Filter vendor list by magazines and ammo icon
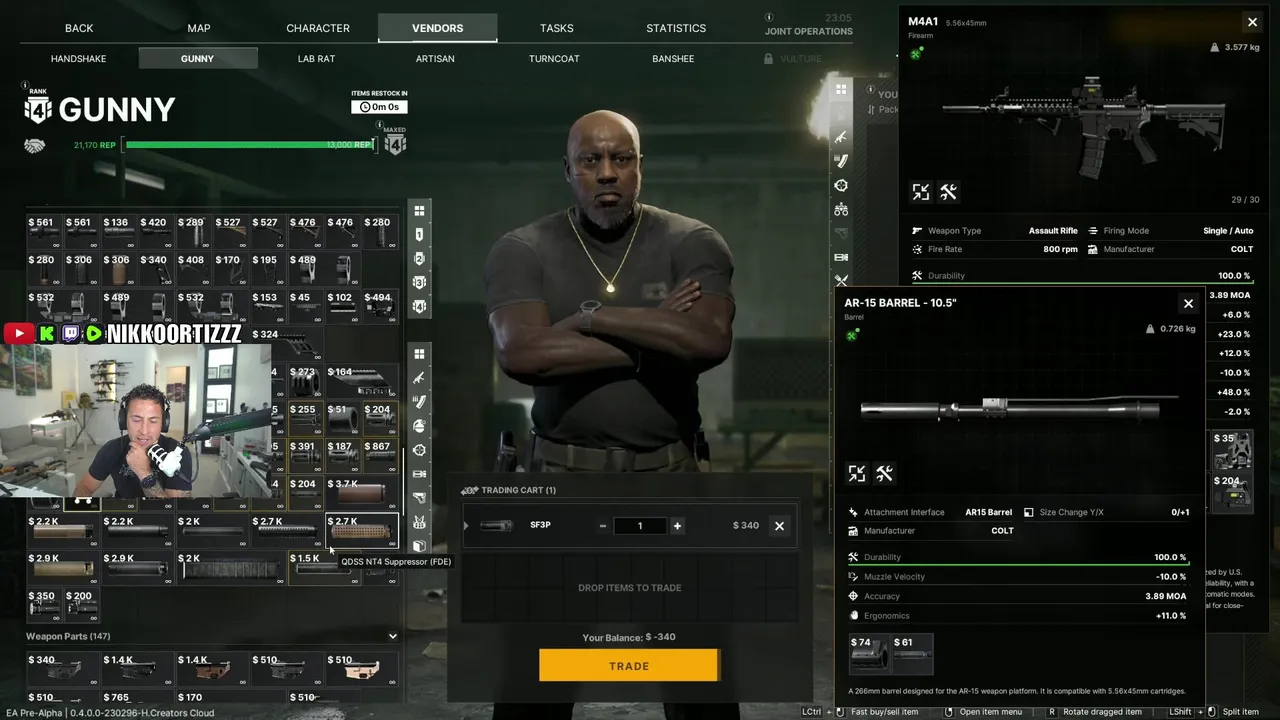Screen dimensions: 1280x720 point(420,402)
